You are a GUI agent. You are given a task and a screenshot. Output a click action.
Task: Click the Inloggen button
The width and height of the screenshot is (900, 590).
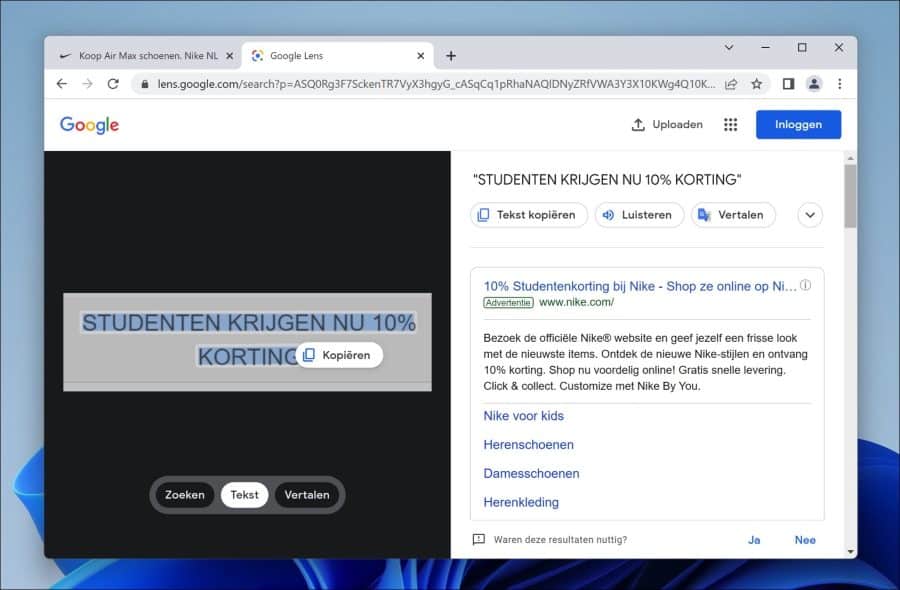(x=798, y=125)
